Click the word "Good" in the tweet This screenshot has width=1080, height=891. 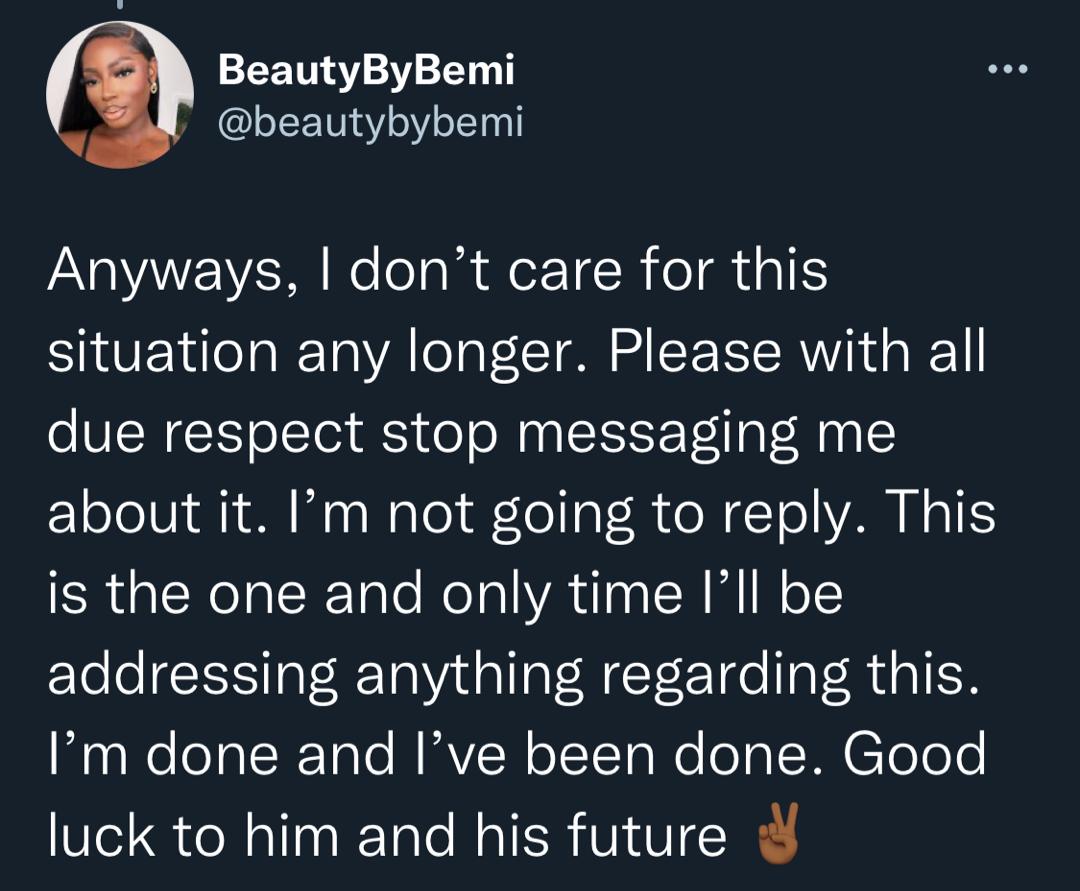(x=914, y=755)
